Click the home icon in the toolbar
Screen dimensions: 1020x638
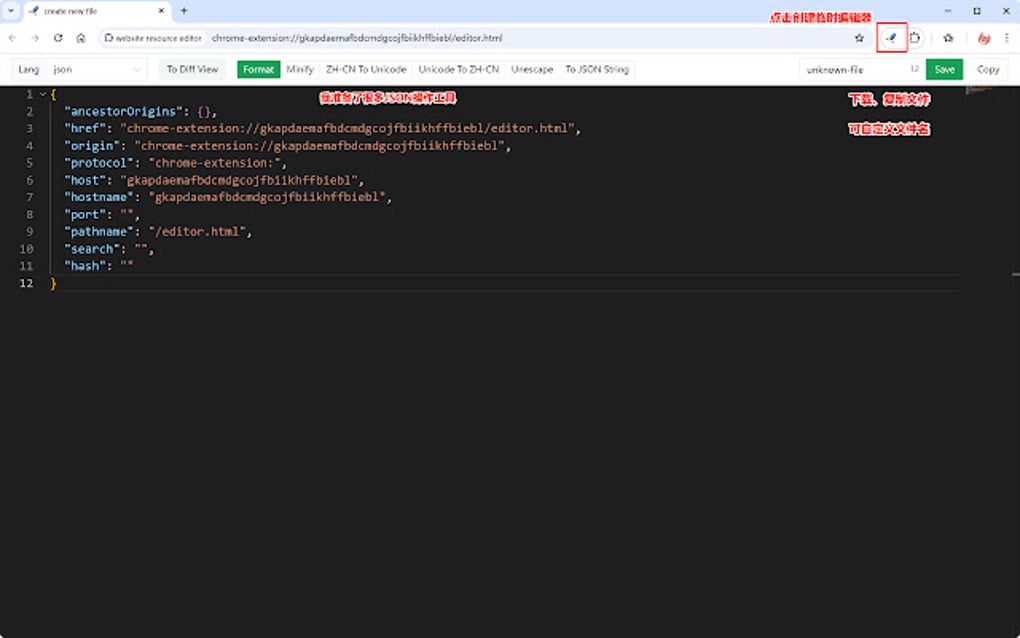pos(82,37)
